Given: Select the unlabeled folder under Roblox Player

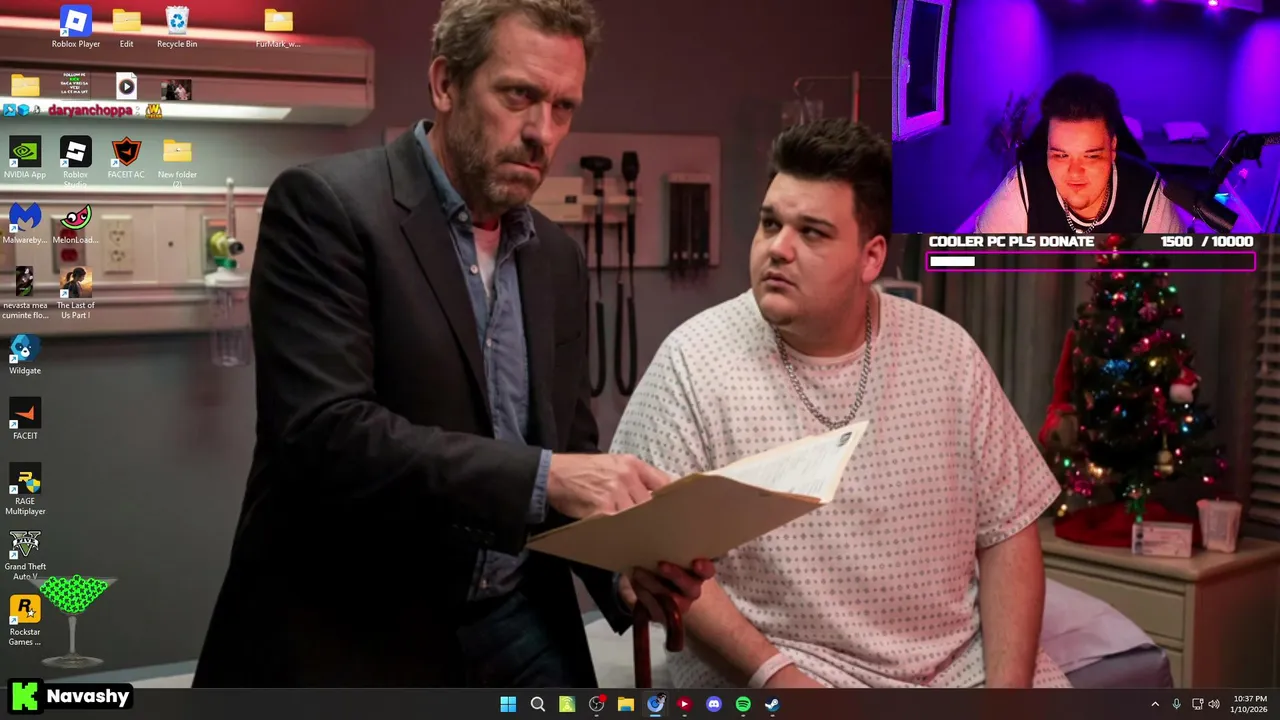Looking at the screenshot, I should click(25, 86).
